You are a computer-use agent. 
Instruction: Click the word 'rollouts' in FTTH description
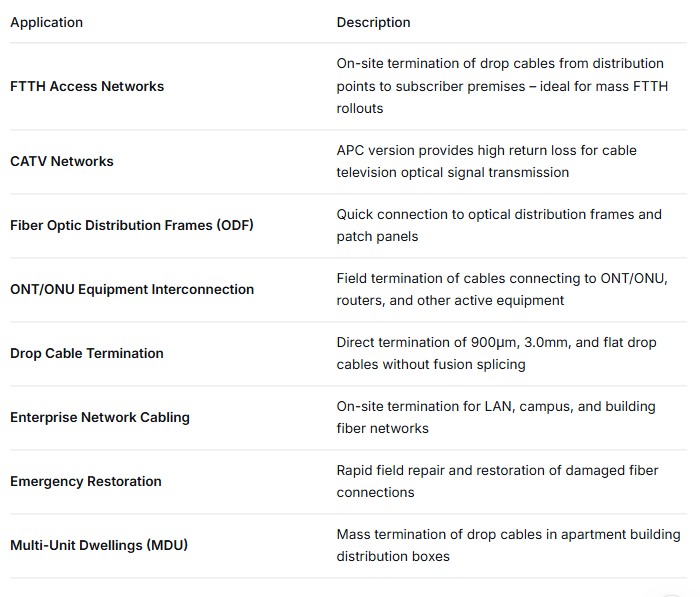coord(360,109)
